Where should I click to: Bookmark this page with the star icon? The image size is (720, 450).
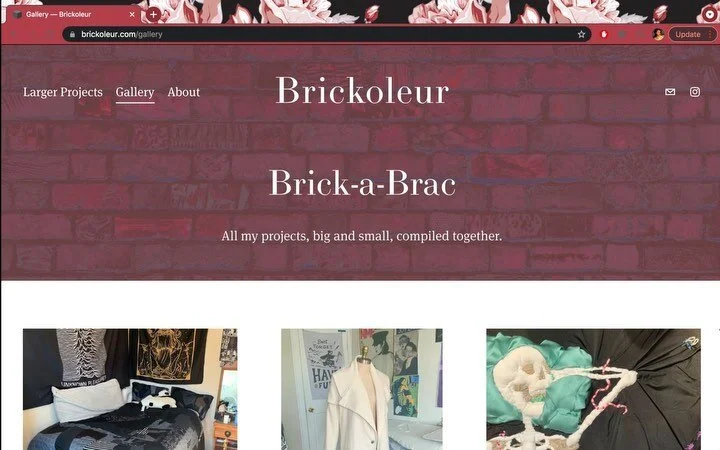(581, 34)
